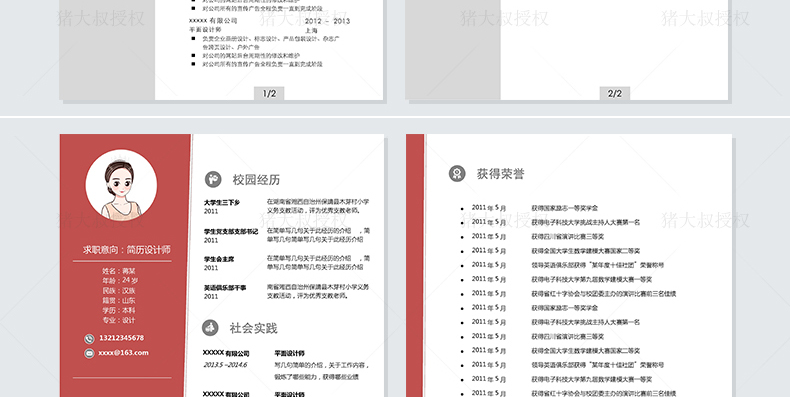Select the 大学生三下乡 entry title

[x=222, y=203]
